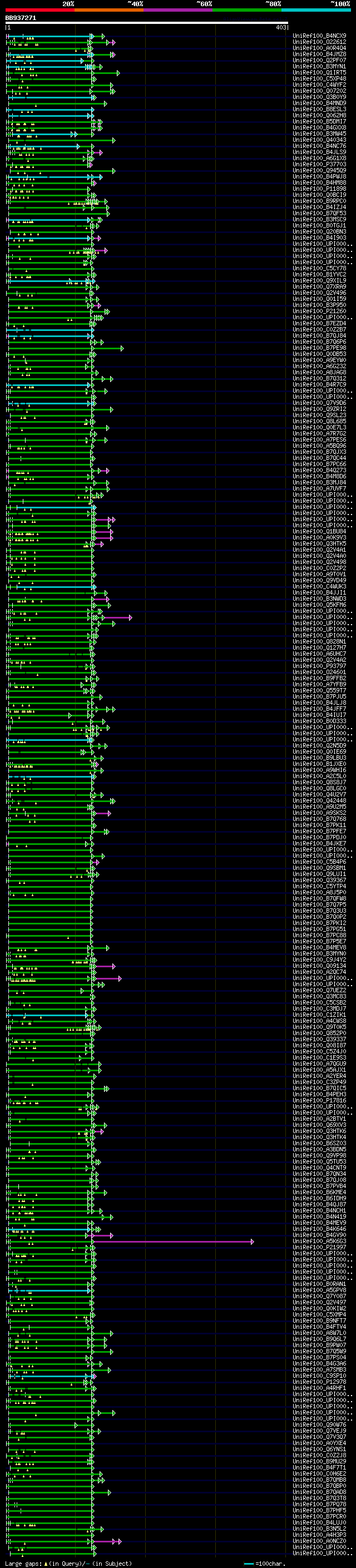Open hit UniRef100_Q2PF07
This screenshot has width=356, height=1568.
tap(319, 60)
